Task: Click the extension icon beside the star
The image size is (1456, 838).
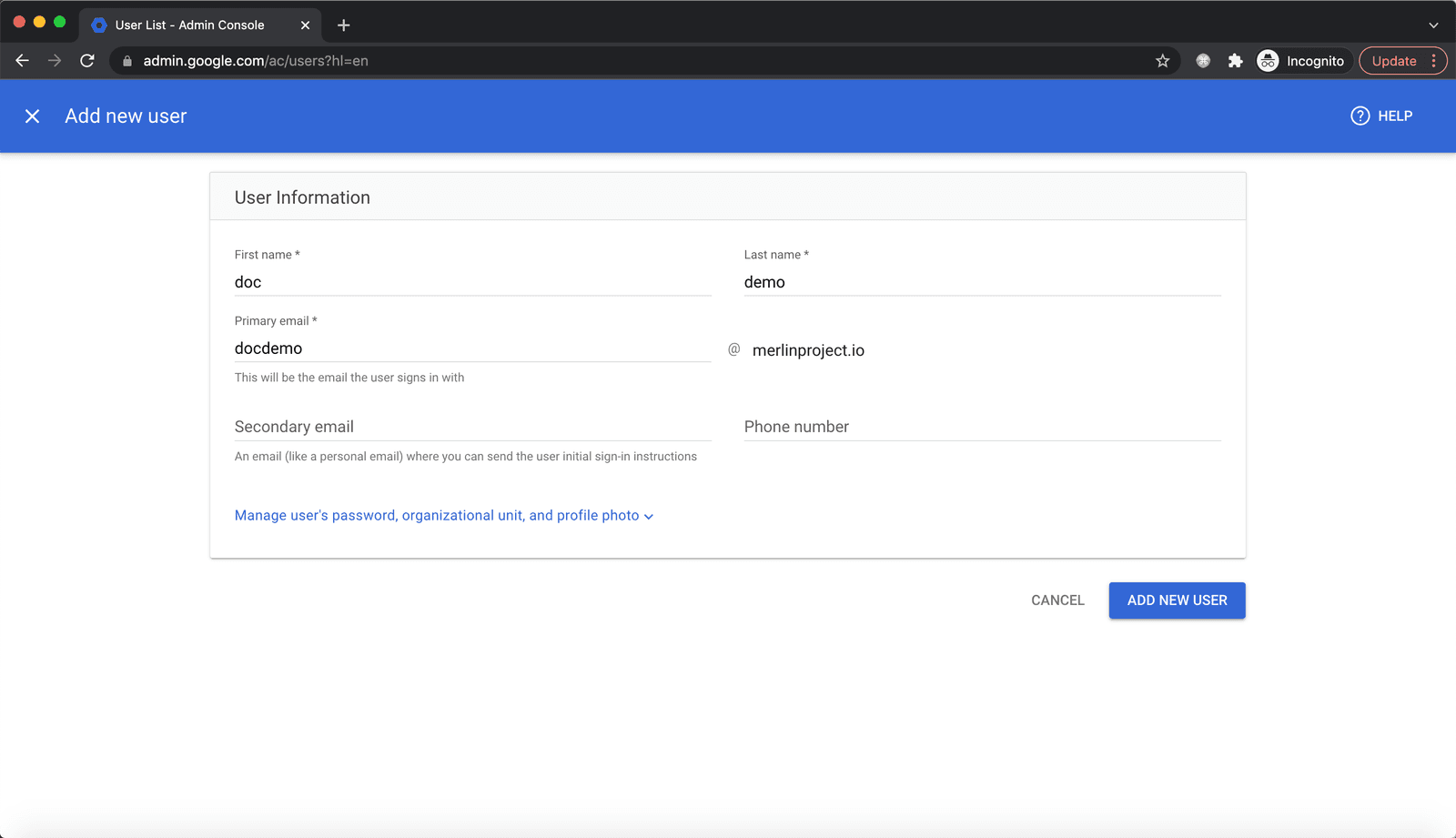Action: click(x=1203, y=61)
